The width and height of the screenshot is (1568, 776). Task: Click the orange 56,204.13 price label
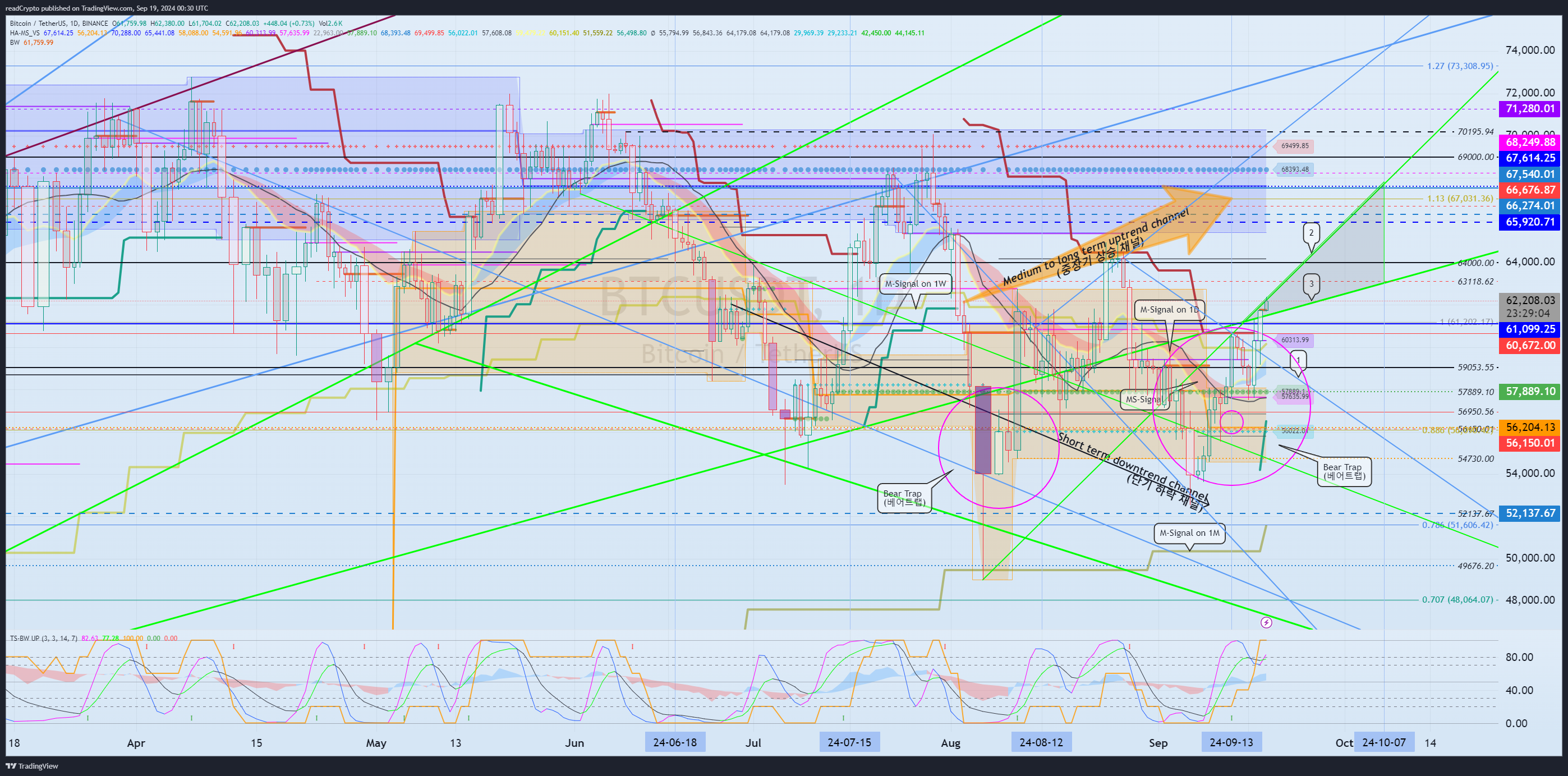[1529, 427]
